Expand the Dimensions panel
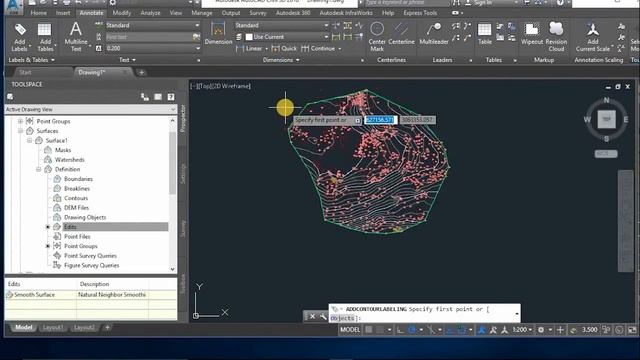The width and height of the screenshot is (640, 360). 281,60
